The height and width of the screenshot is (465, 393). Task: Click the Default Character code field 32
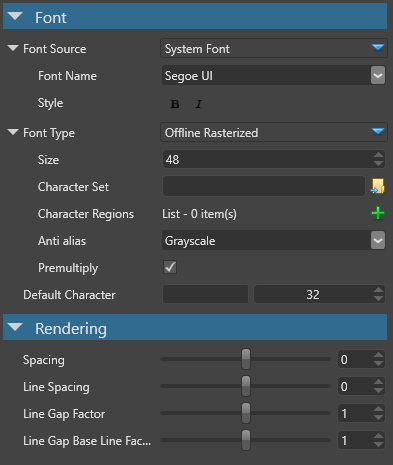(x=313, y=294)
